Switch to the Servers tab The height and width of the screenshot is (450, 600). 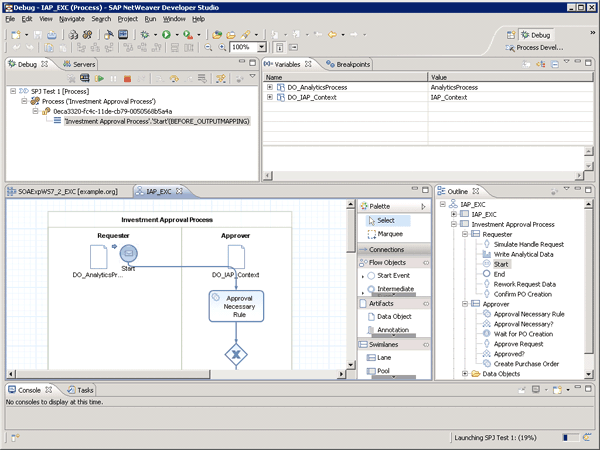pos(83,64)
